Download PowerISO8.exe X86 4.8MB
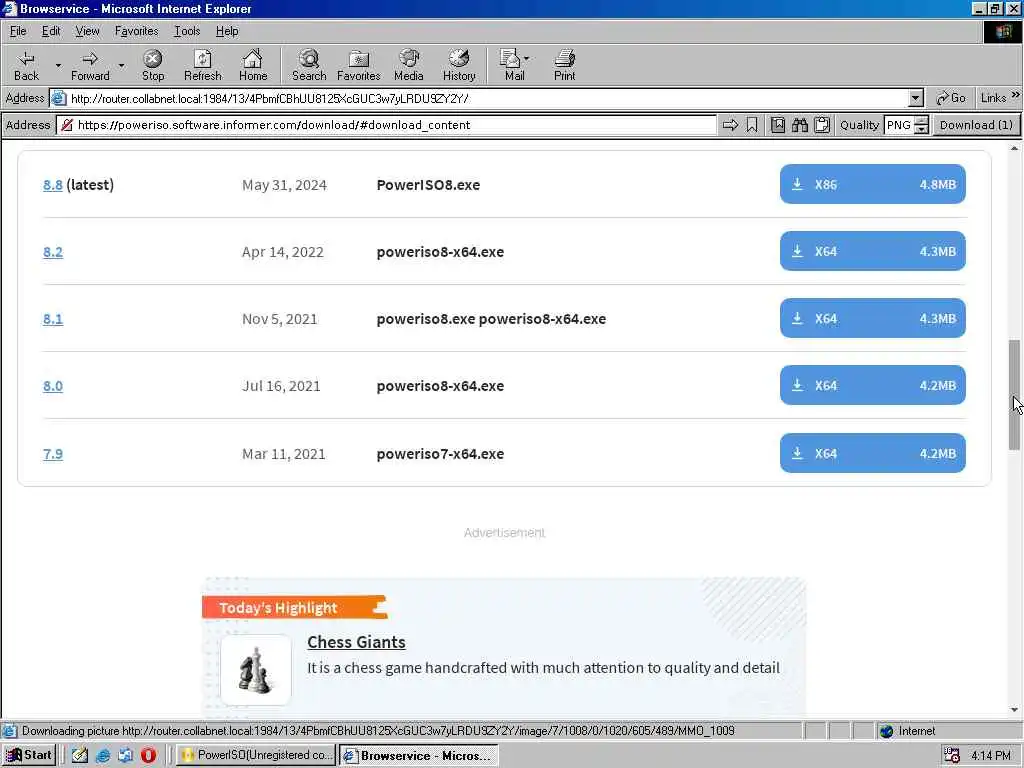The image size is (1024, 768). tap(872, 184)
